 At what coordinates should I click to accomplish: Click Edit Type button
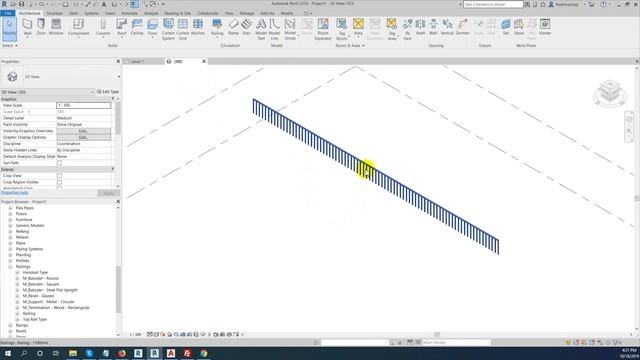click(x=108, y=92)
